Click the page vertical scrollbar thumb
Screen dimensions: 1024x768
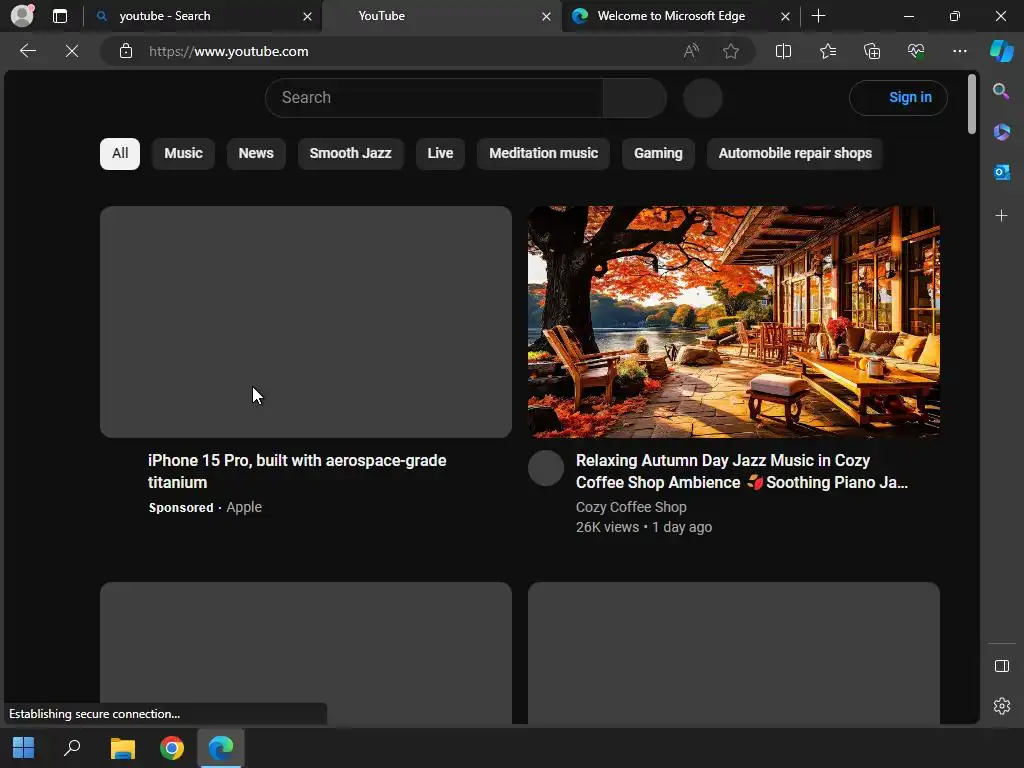pos(972,104)
